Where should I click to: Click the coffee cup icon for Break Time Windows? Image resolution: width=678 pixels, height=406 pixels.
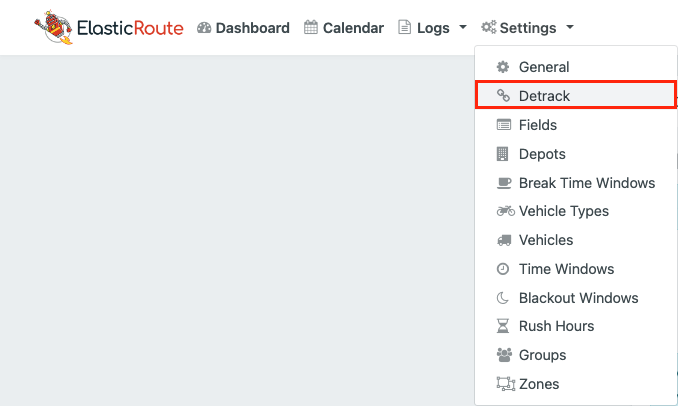coord(504,183)
